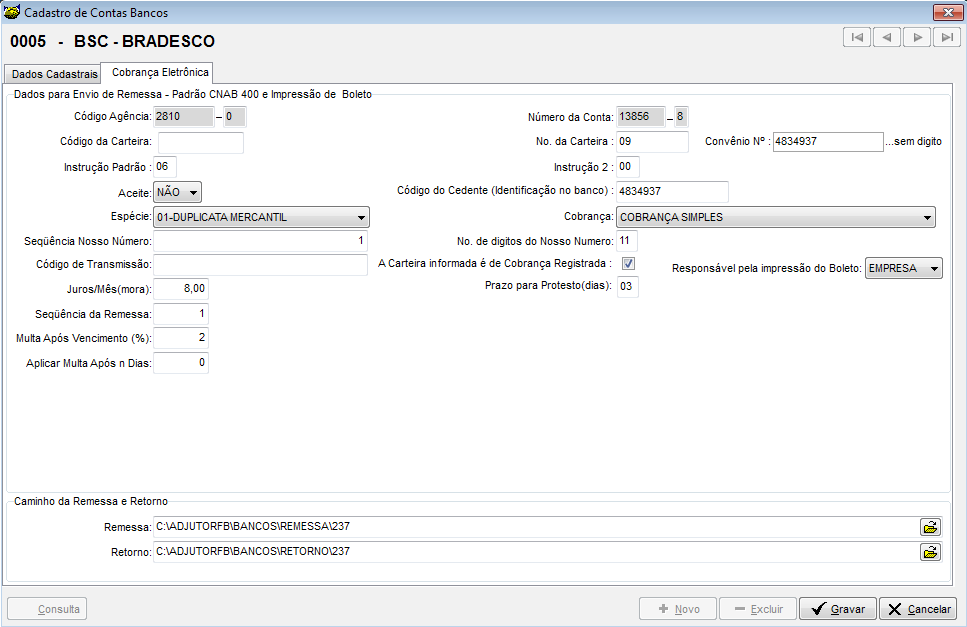Click the '0005 - BSC - BRADESCO' heading
This screenshot has height=627, width=967.
tap(112, 41)
